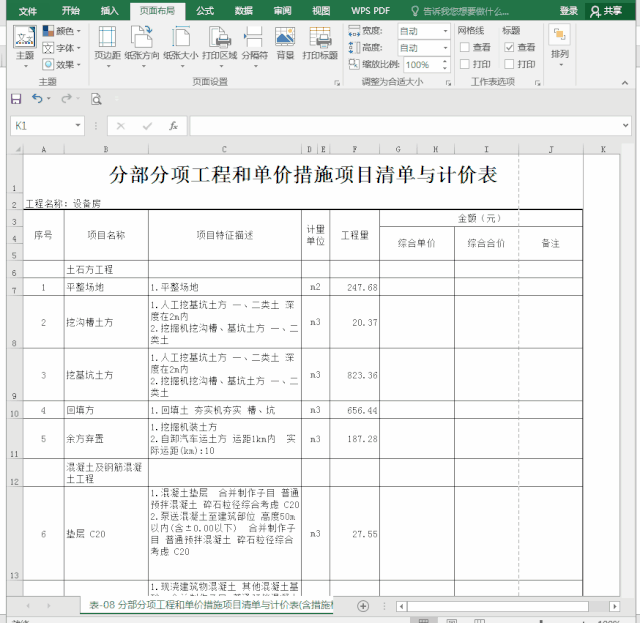Switch to the Review (审阅) tab
The width and height of the screenshot is (640, 623).
click(282, 11)
